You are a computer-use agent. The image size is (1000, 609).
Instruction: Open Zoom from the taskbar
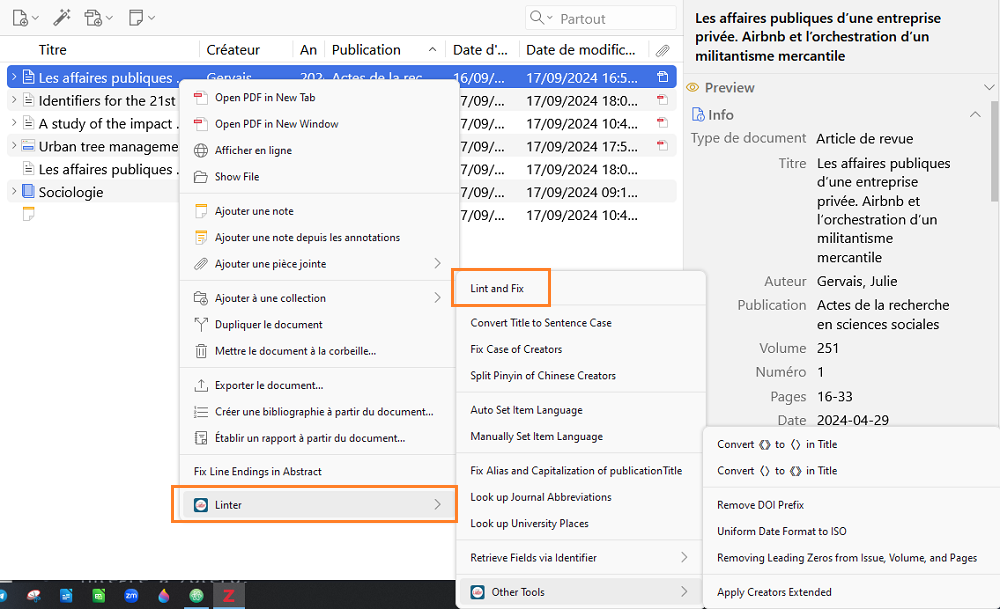tap(131, 596)
